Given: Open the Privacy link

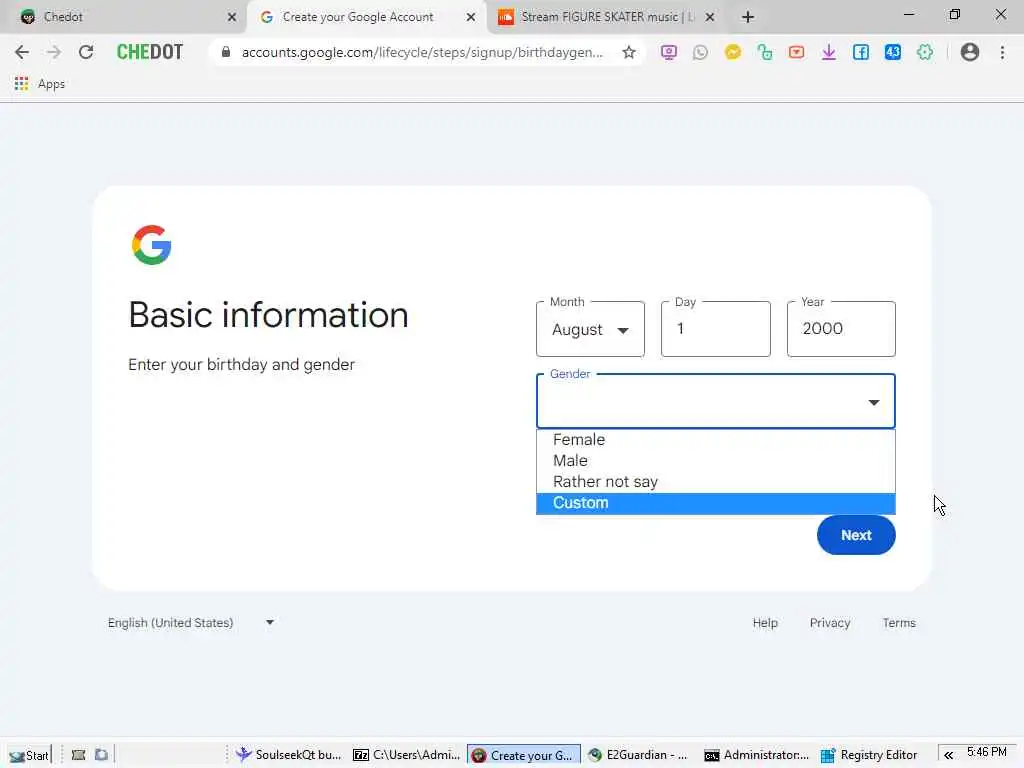Looking at the screenshot, I should [x=829, y=623].
